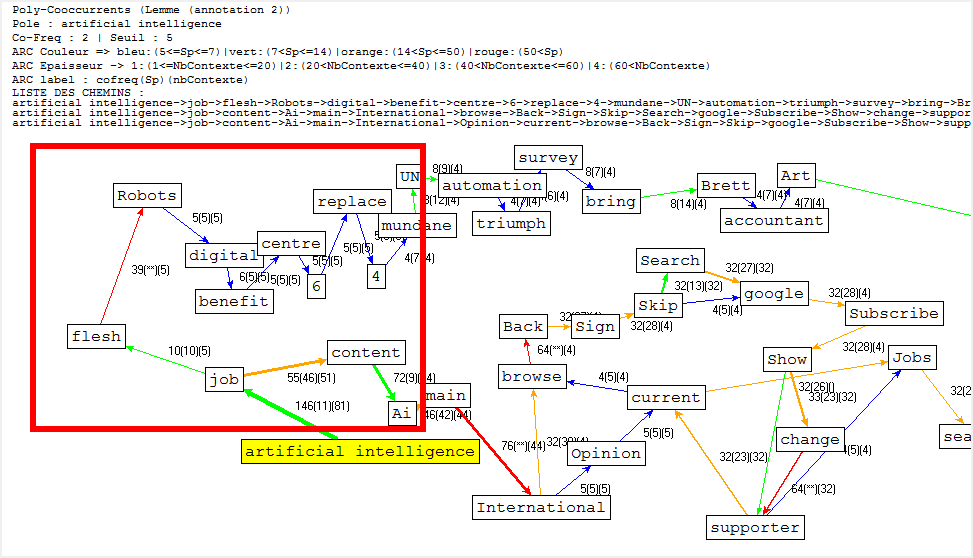Select the yellow artificial intelligence pole node

coord(360,451)
